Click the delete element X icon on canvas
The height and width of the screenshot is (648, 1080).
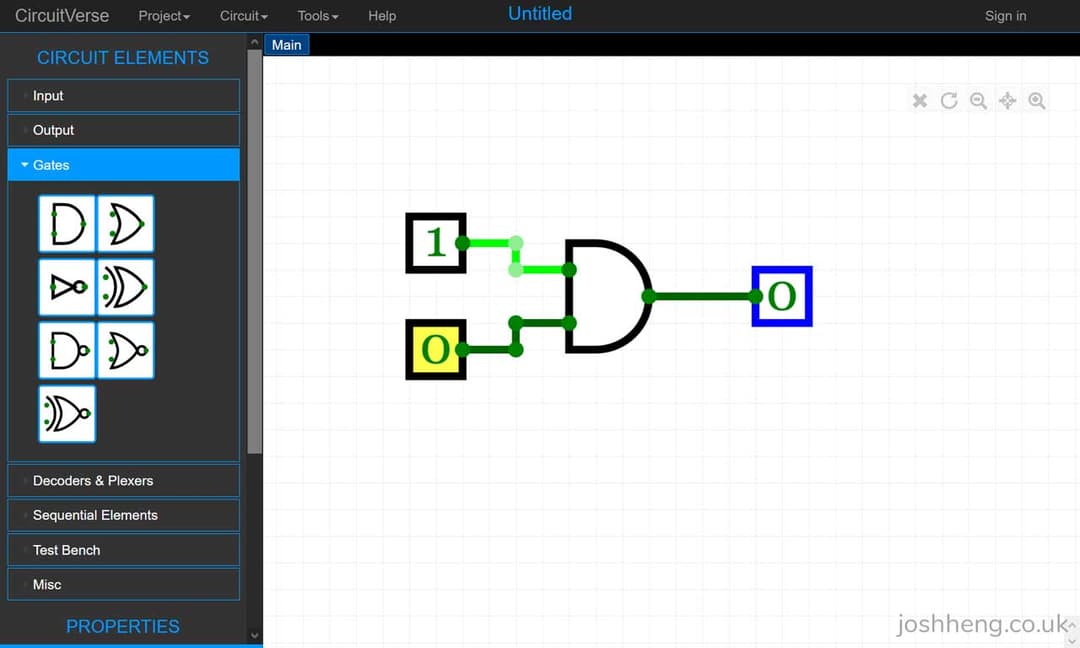(919, 100)
